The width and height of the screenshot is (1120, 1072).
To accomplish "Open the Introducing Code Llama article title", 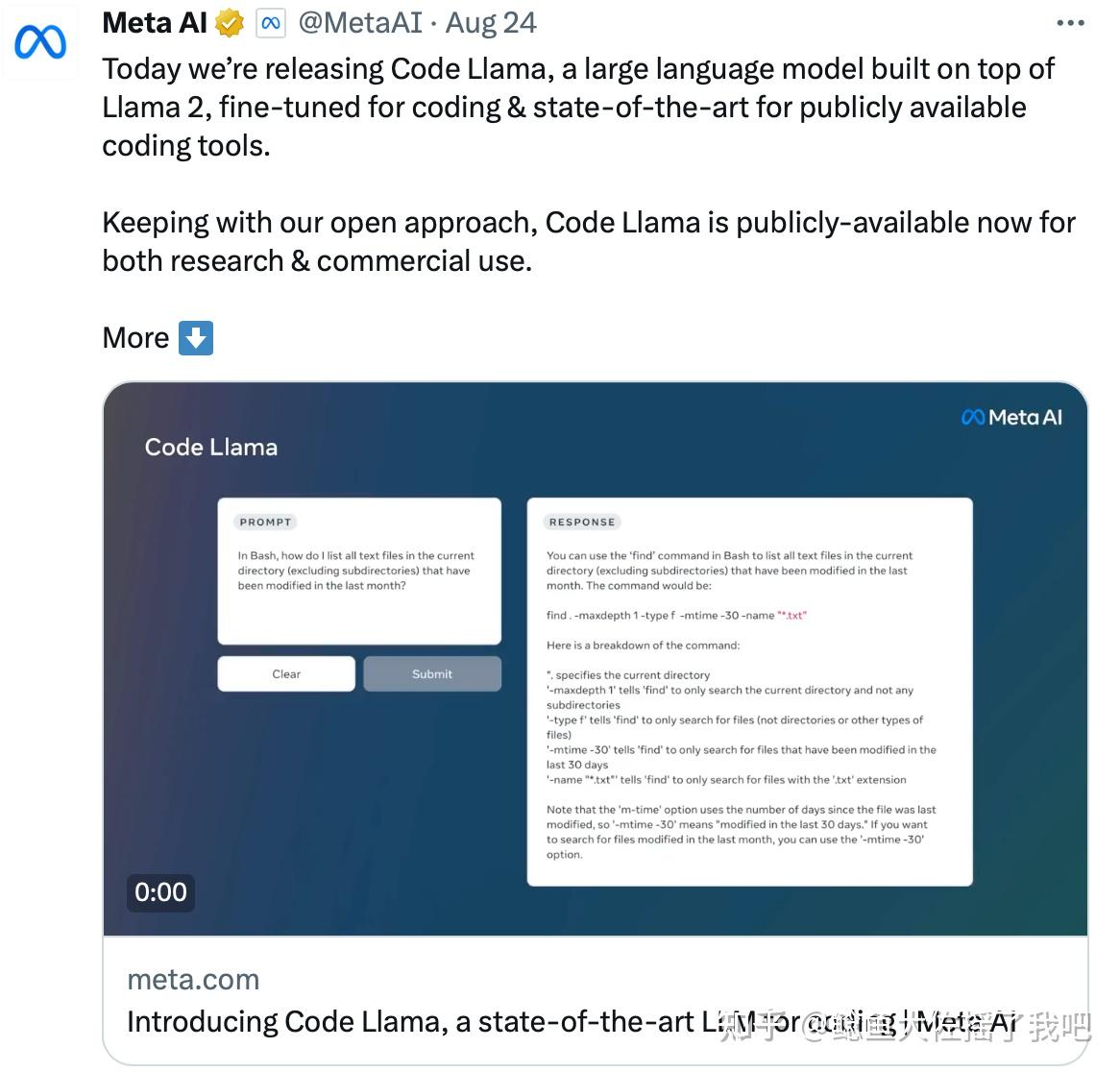I will coord(572,1022).
